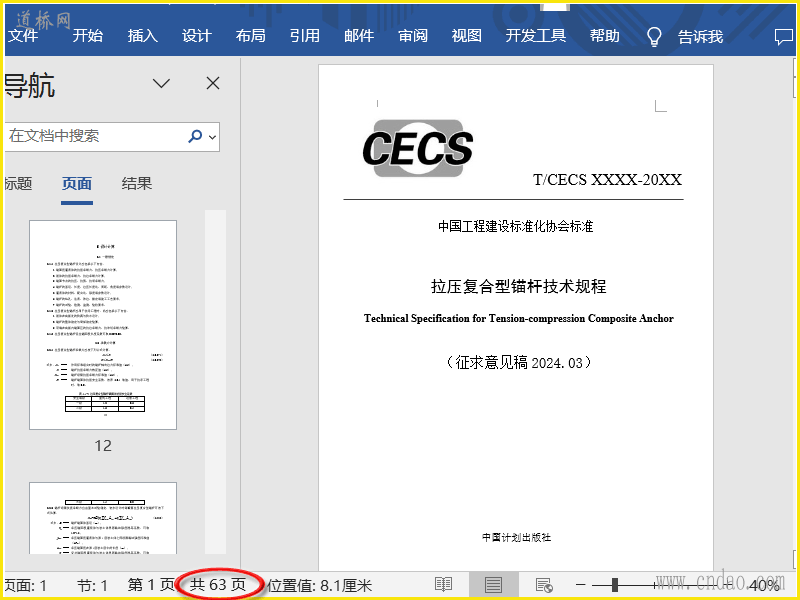800x600 pixels.
Task: Click the magnifier search icon
Action: (195, 136)
